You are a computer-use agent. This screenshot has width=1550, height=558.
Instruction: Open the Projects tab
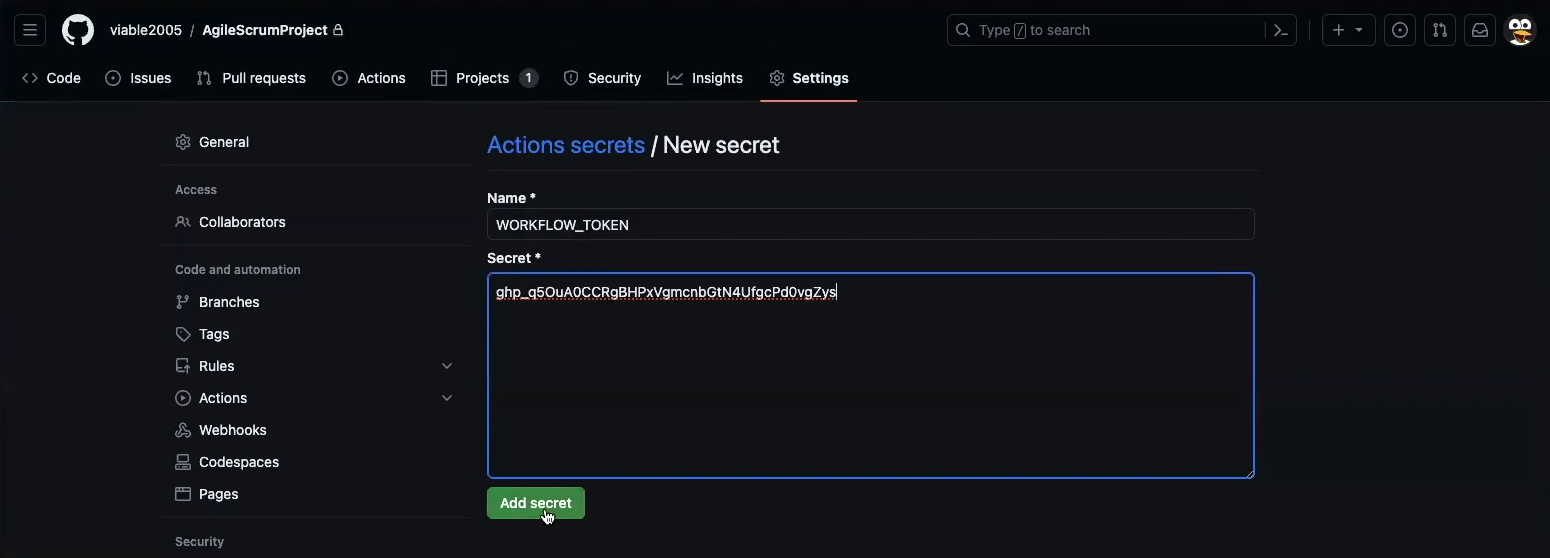coord(484,78)
